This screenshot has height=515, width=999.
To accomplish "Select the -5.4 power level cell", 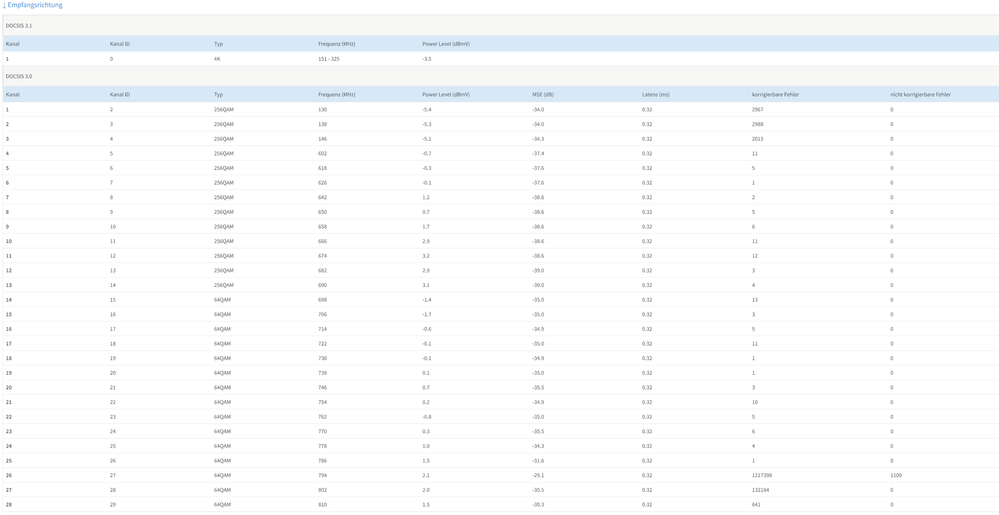I will 427,110.
